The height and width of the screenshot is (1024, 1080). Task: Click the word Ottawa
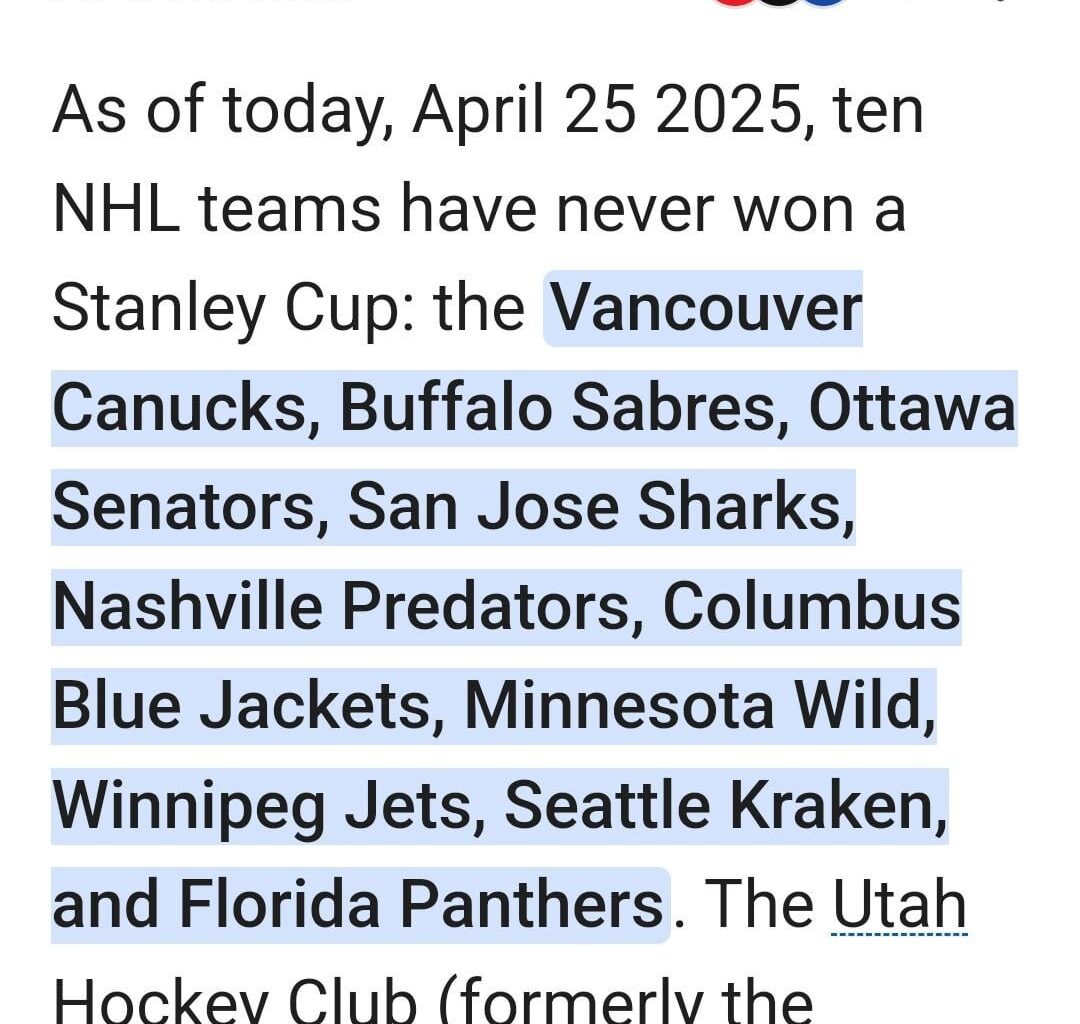[x=911, y=409]
